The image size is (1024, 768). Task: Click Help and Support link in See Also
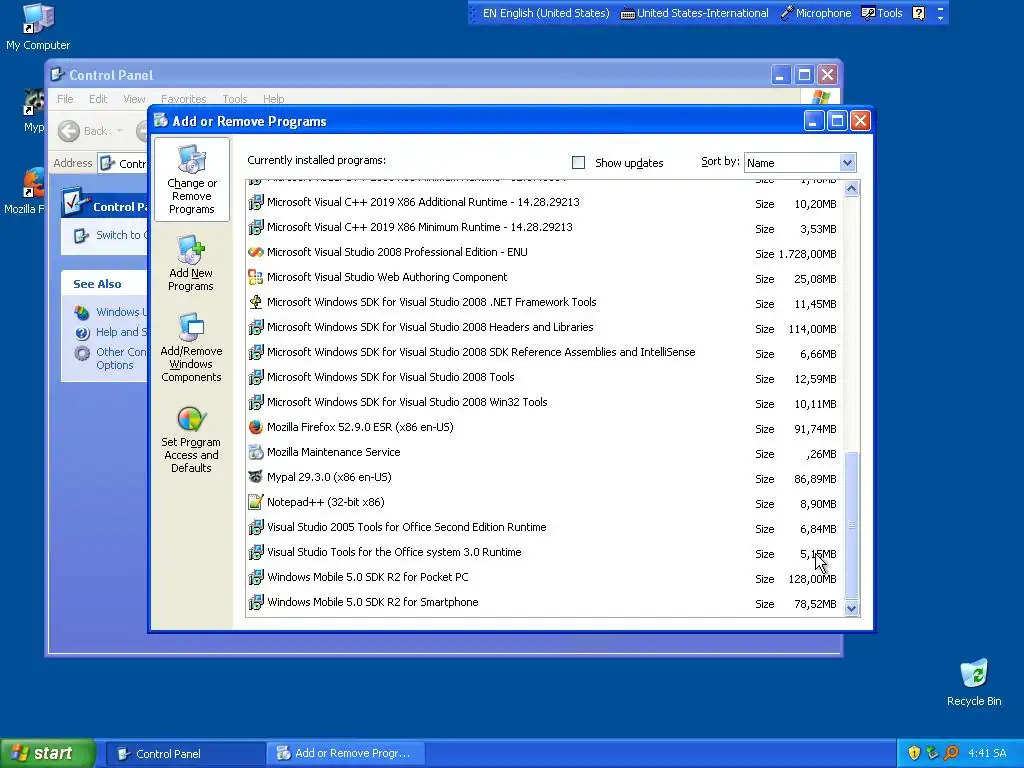click(121, 332)
